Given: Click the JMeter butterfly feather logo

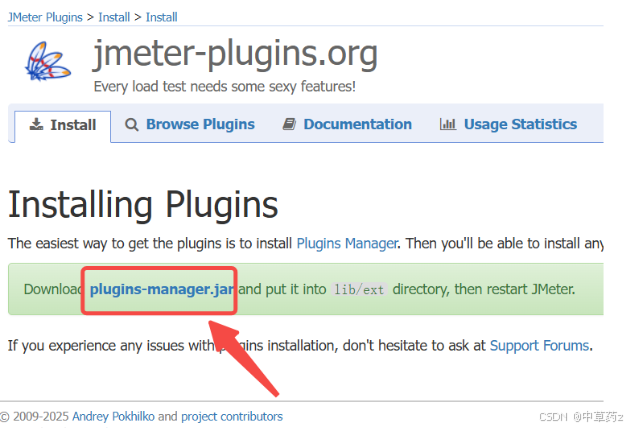Looking at the screenshot, I should tap(48, 61).
